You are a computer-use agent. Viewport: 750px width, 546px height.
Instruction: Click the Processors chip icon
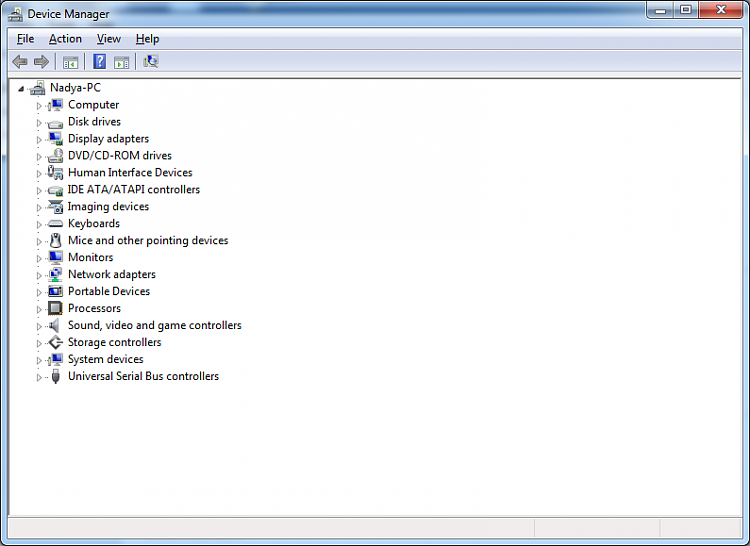tap(55, 308)
